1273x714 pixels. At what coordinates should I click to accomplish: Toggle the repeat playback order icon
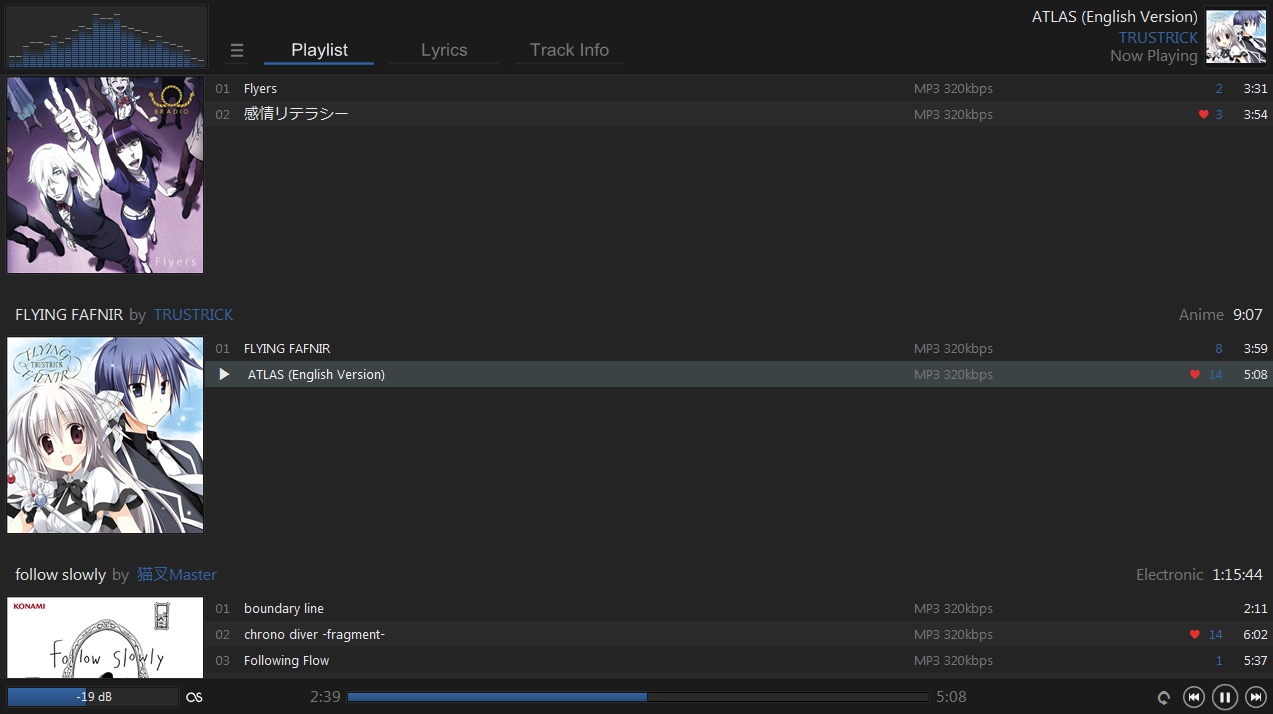(1164, 698)
